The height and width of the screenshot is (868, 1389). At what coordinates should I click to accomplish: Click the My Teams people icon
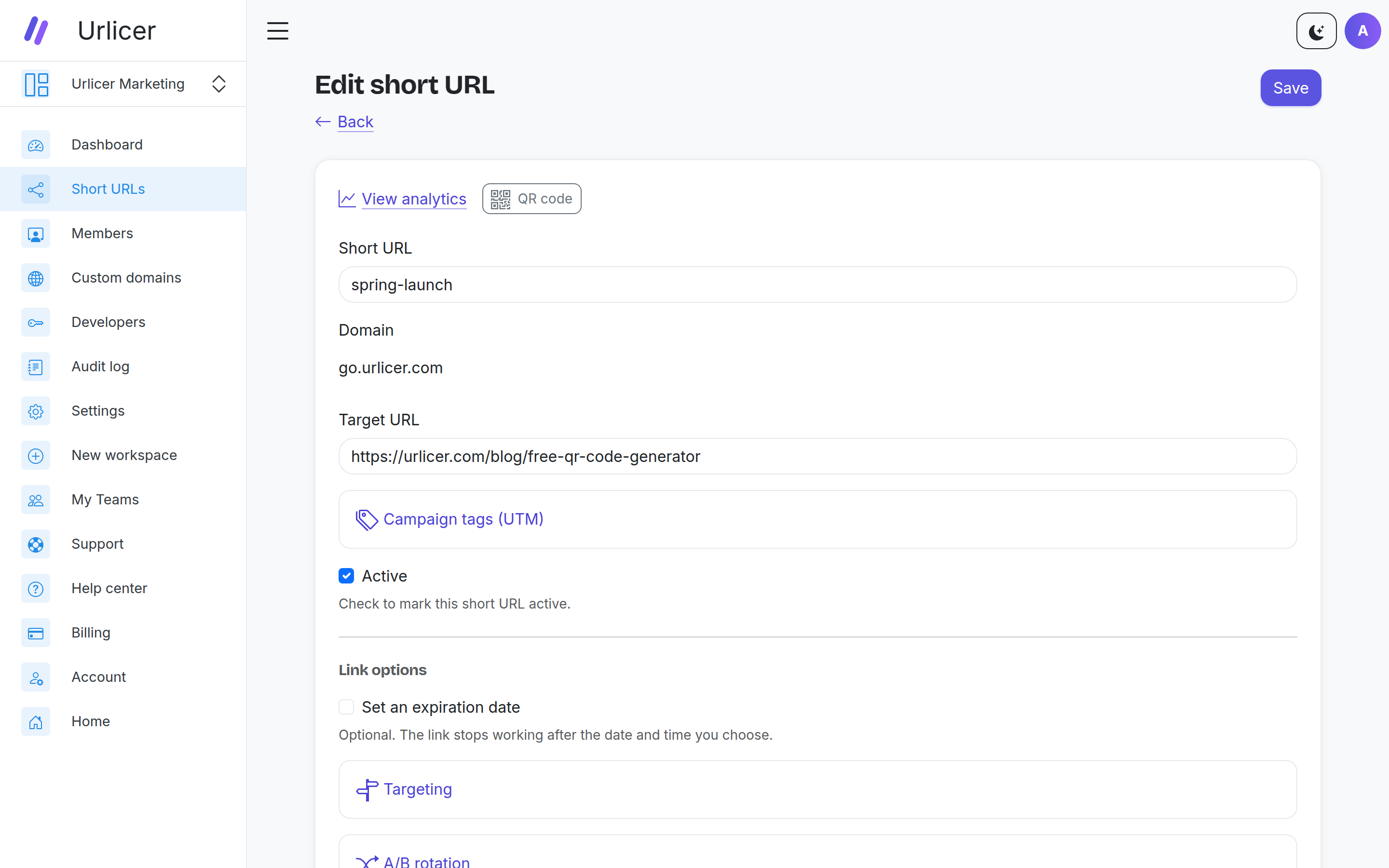(36, 500)
